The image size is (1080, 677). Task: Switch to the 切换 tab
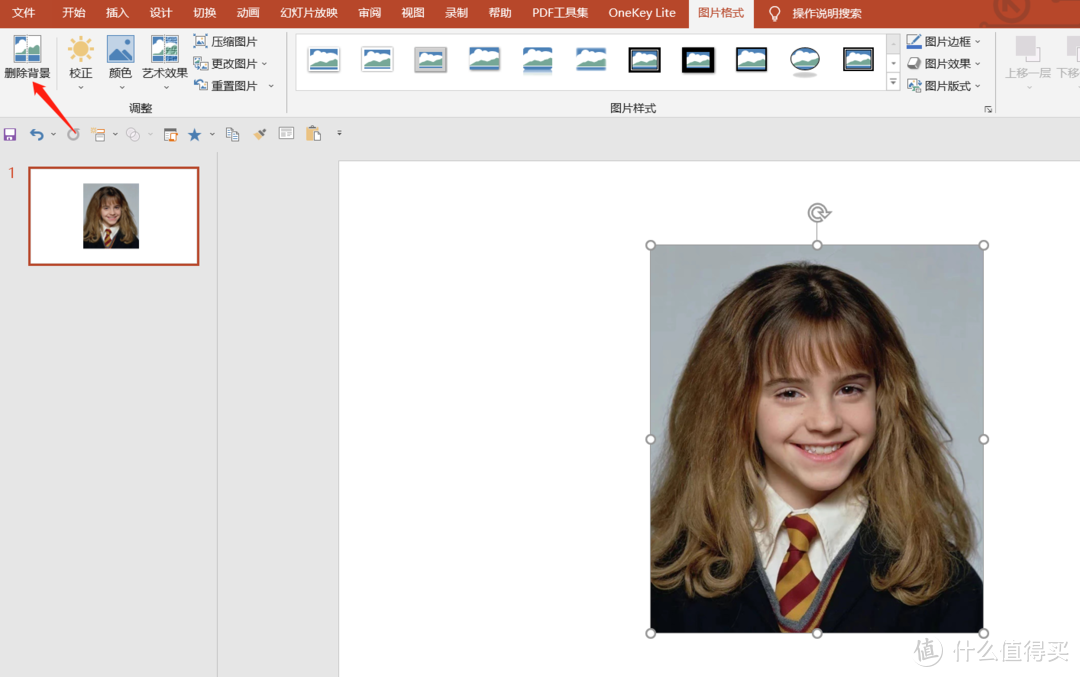point(205,13)
